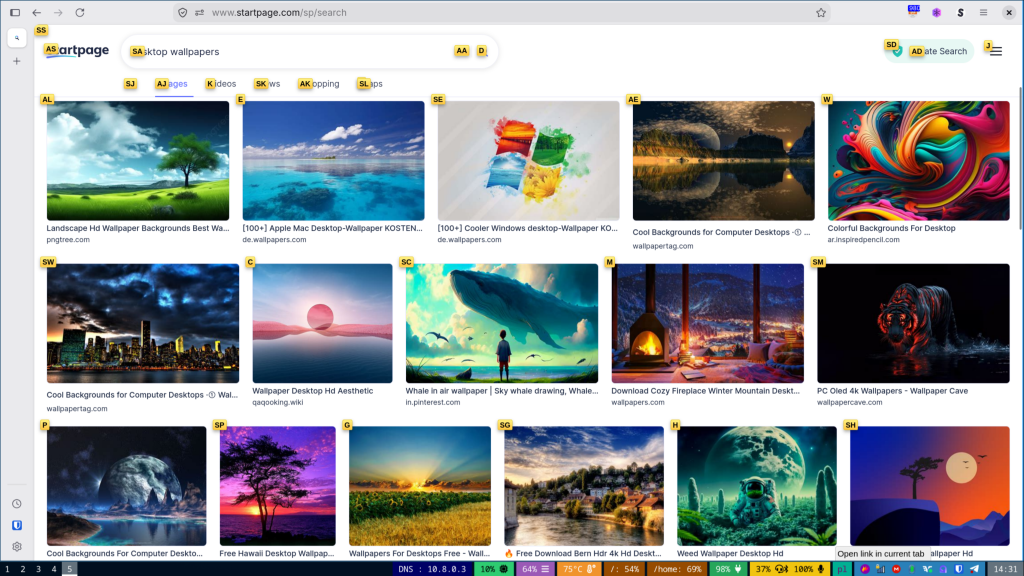Click wallpapers.com source link
1024x576 pixels.
[637, 402]
